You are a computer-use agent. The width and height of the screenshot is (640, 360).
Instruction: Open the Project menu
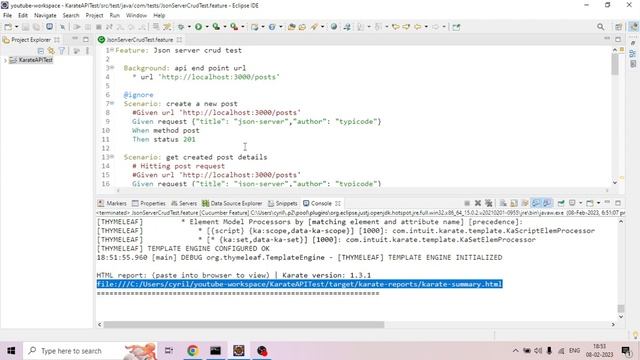click(94, 16)
